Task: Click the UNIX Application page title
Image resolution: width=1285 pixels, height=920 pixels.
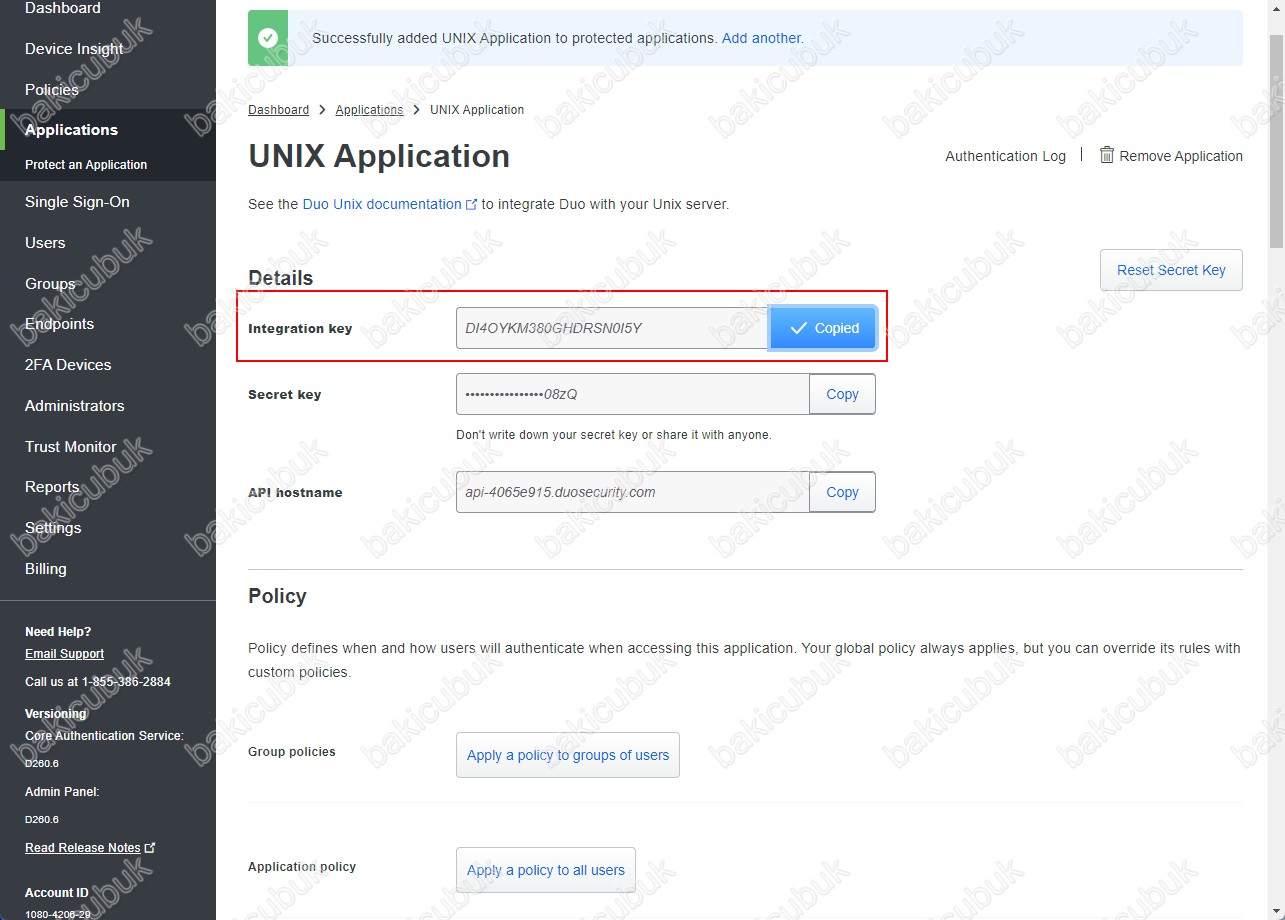Action: tap(379, 156)
